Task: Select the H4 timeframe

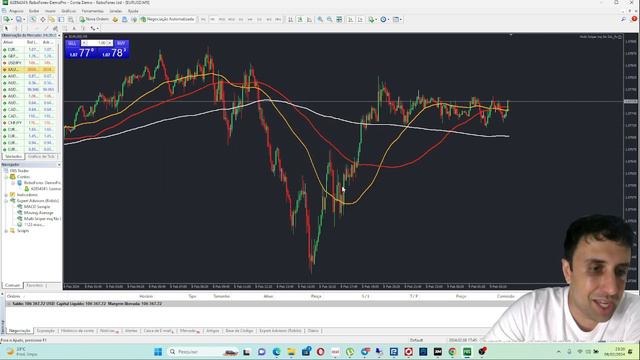Action: 250,19
